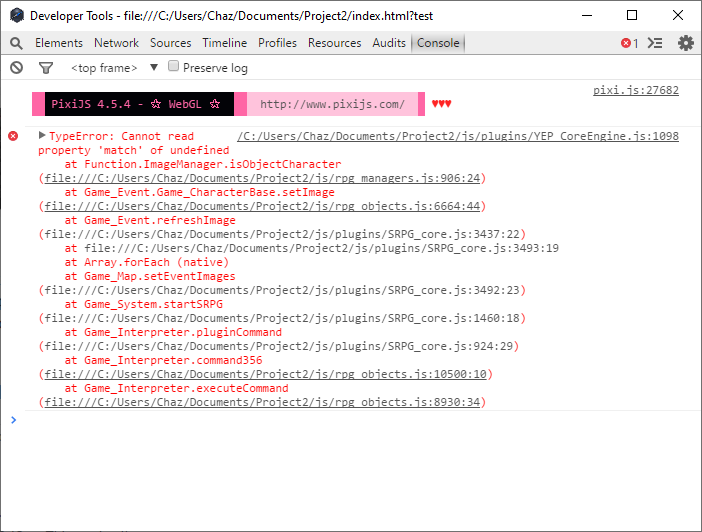Select the Console tab
Image resolution: width=702 pixels, height=532 pixels.
[438, 43]
